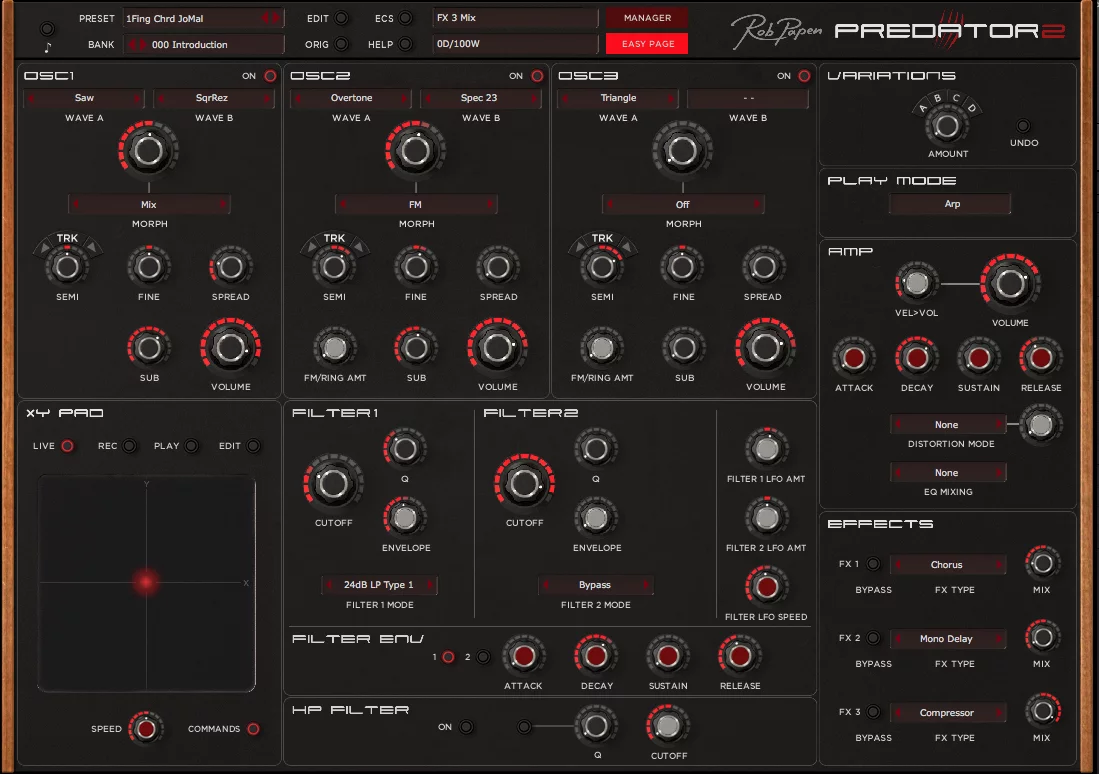
Task: Click the red dot in XY pad
Action: [146, 581]
